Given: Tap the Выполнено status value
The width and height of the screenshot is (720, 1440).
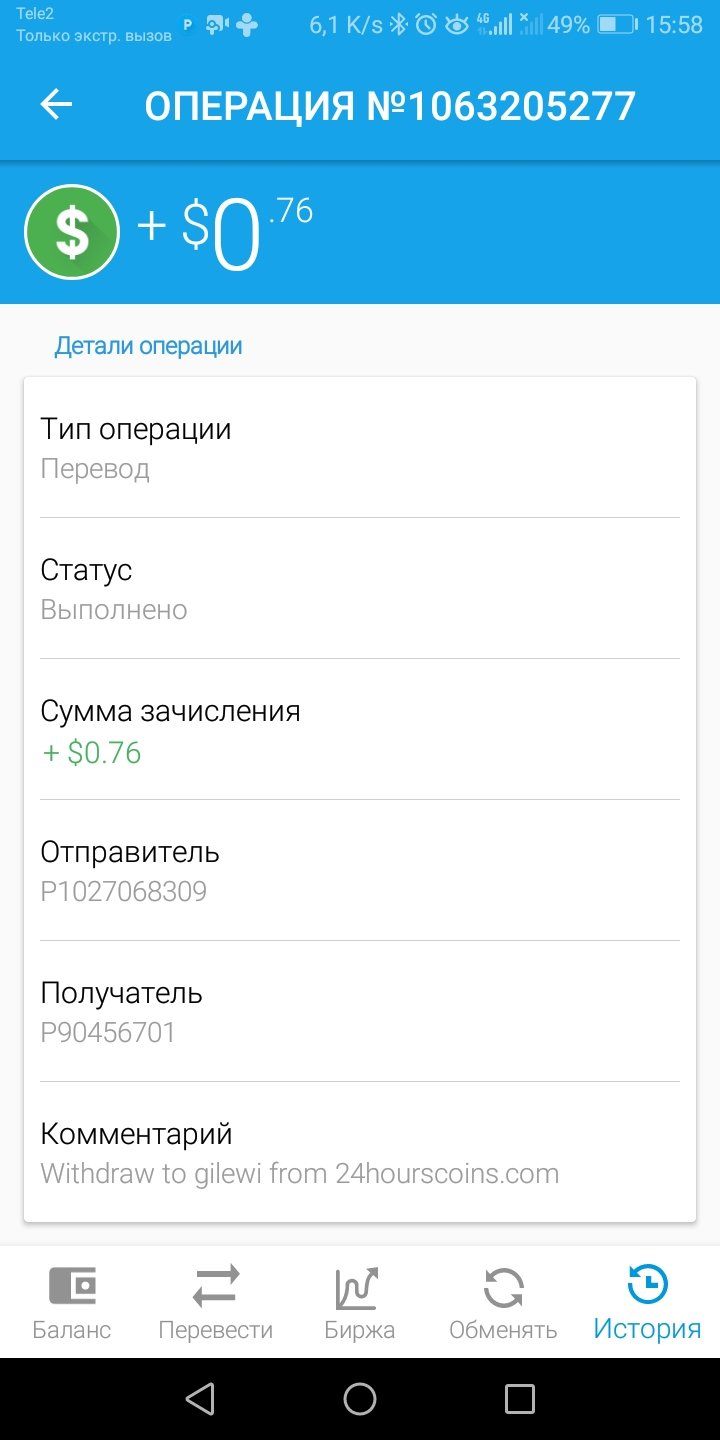Looking at the screenshot, I should click(114, 610).
